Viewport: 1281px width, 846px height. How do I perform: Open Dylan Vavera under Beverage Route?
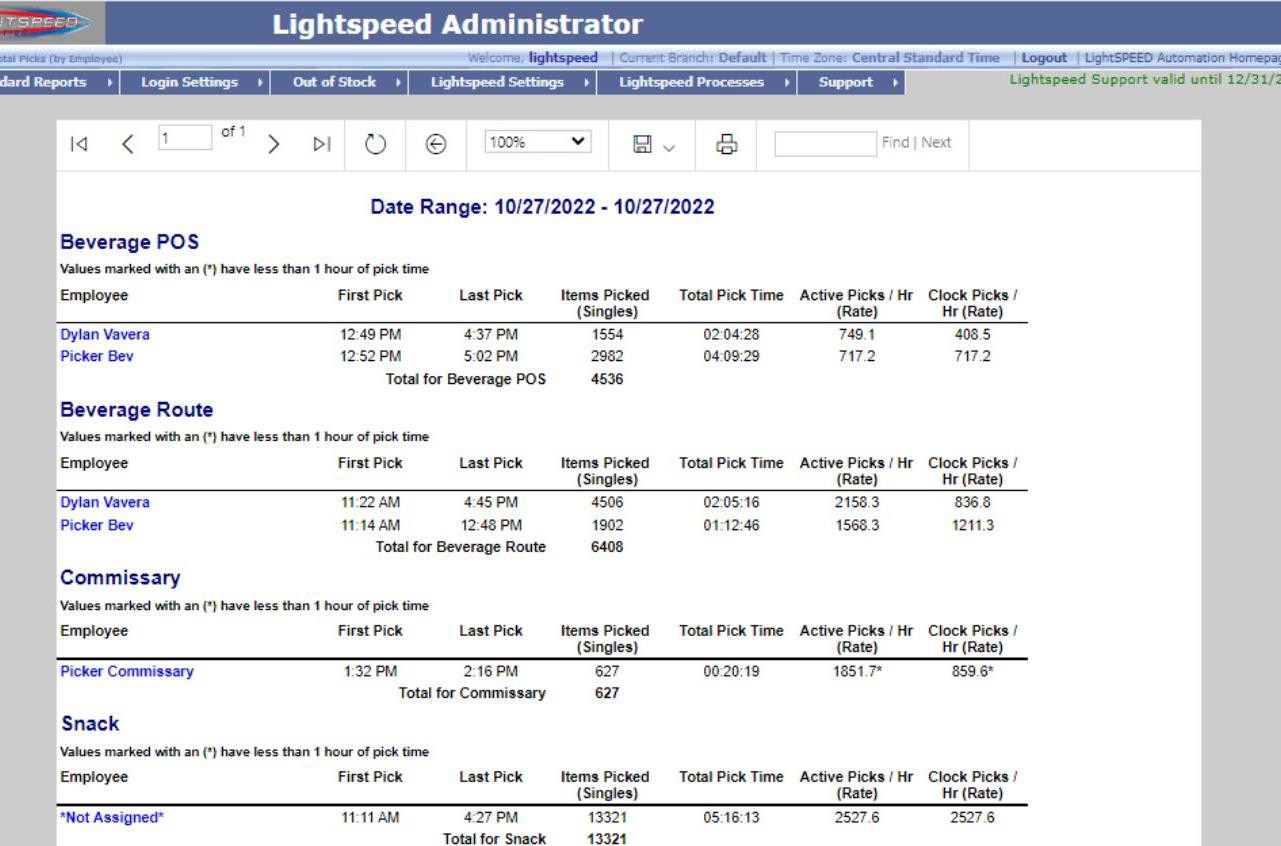tap(105, 502)
